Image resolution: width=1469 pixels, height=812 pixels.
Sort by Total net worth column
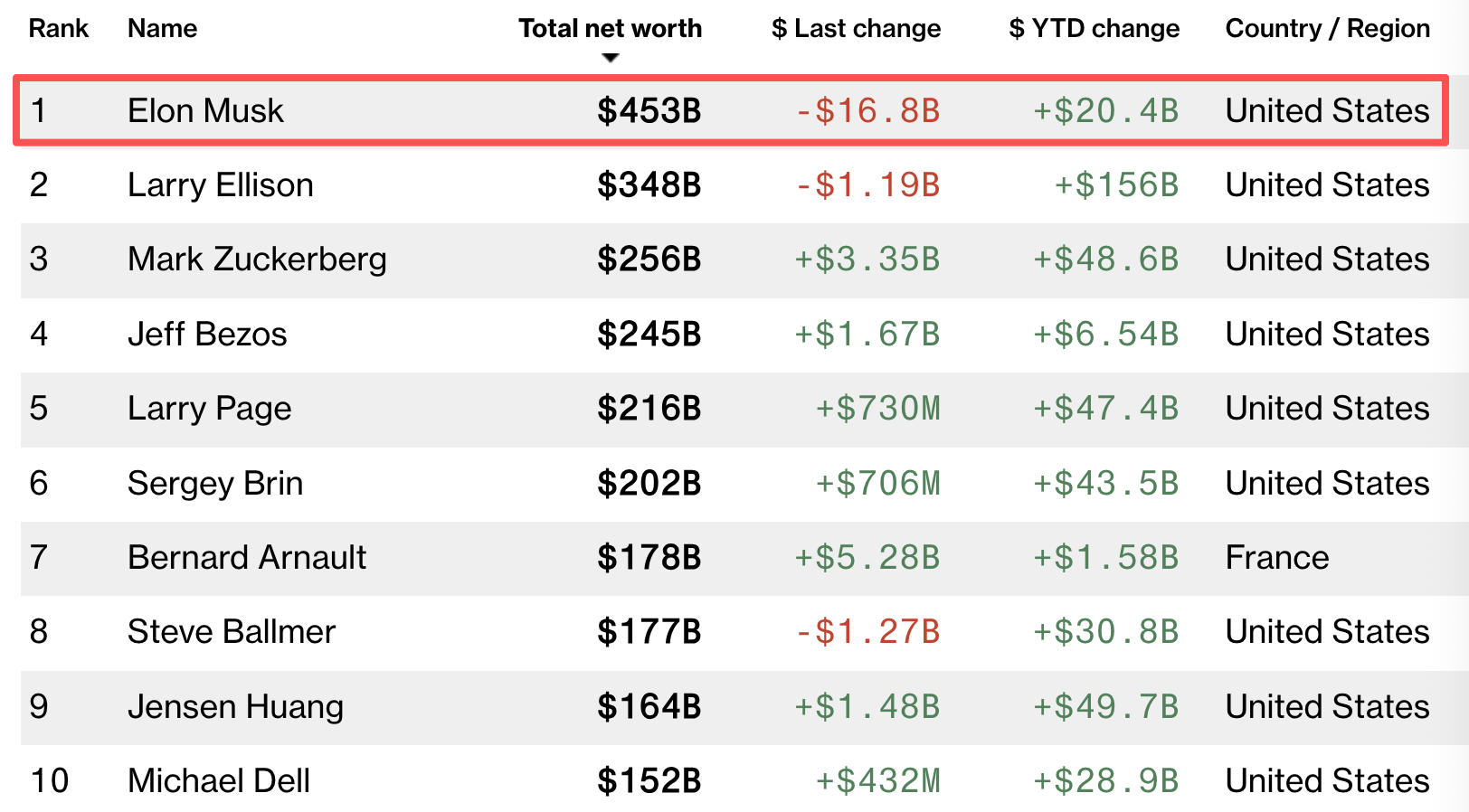[x=610, y=29]
